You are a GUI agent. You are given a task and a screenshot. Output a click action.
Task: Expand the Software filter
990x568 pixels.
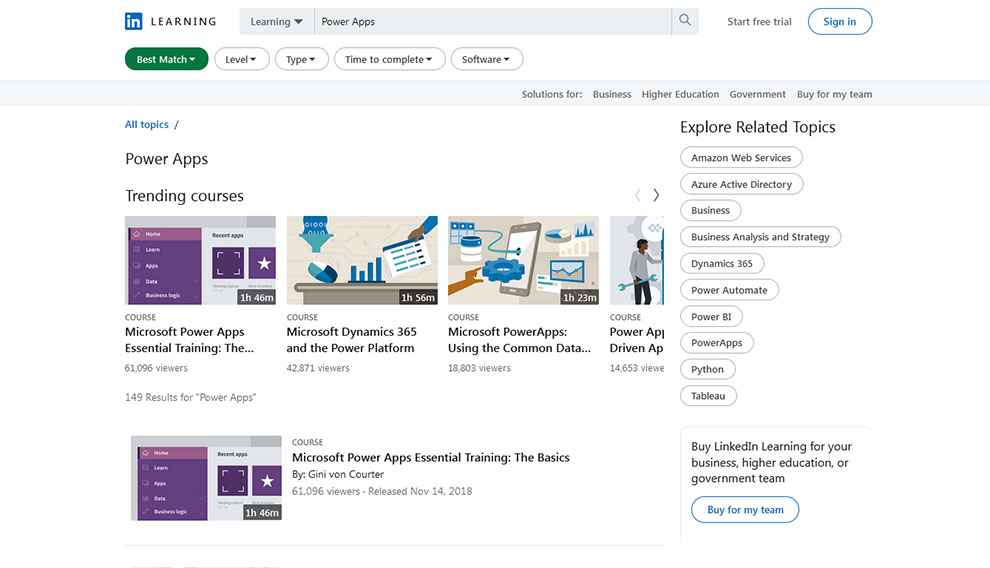(486, 59)
